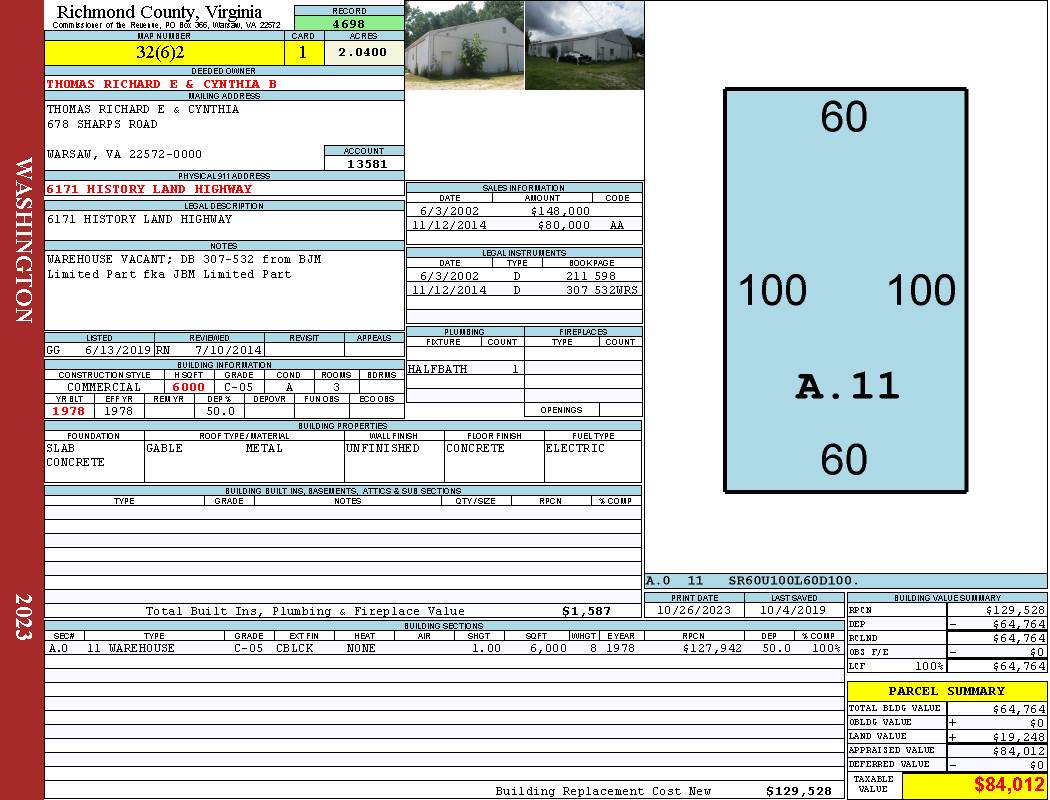The width and height of the screenshot is (1050, 800).
Task: Click legal instrument bookpage 211 598
Action: (x=591, y=276)
